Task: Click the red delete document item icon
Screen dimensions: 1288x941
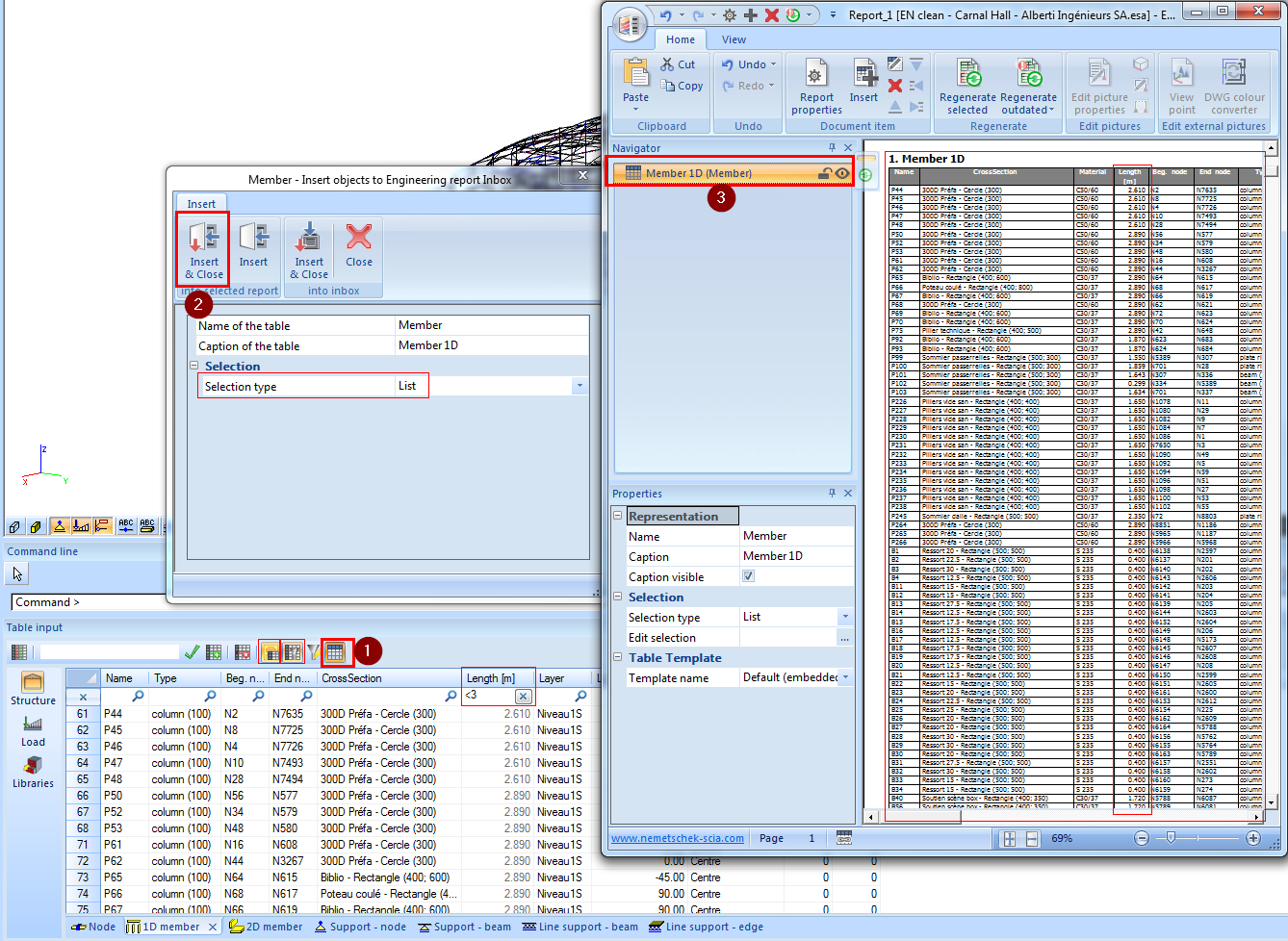Action: point(895,86)
